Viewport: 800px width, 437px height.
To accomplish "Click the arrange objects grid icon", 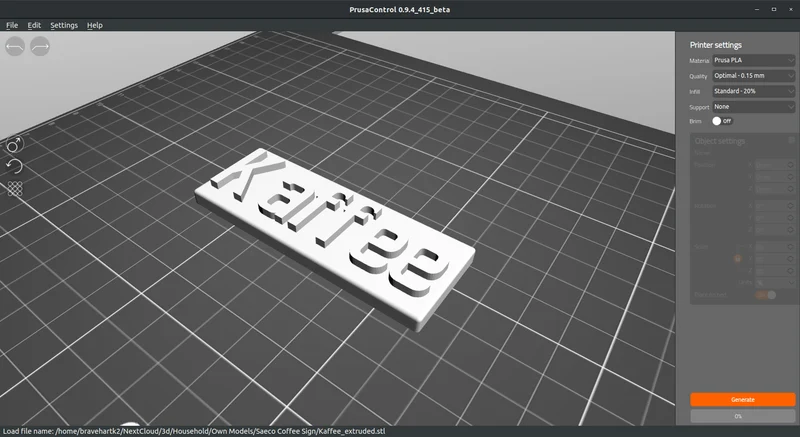I will (15, 189).
